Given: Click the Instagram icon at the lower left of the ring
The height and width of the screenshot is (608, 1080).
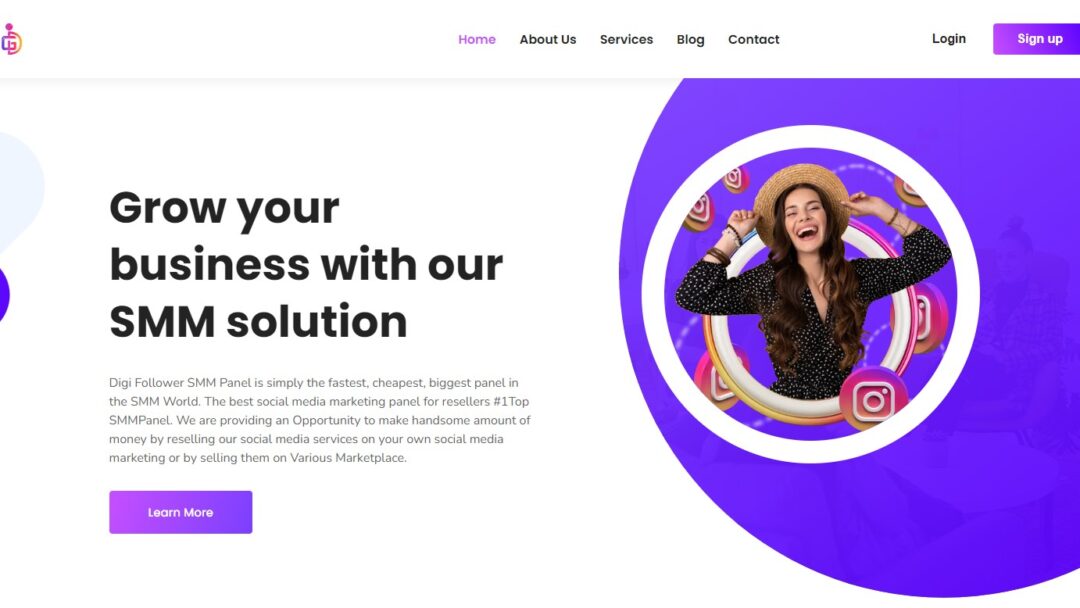Looking at the screenshot, I should coord(720,379).
